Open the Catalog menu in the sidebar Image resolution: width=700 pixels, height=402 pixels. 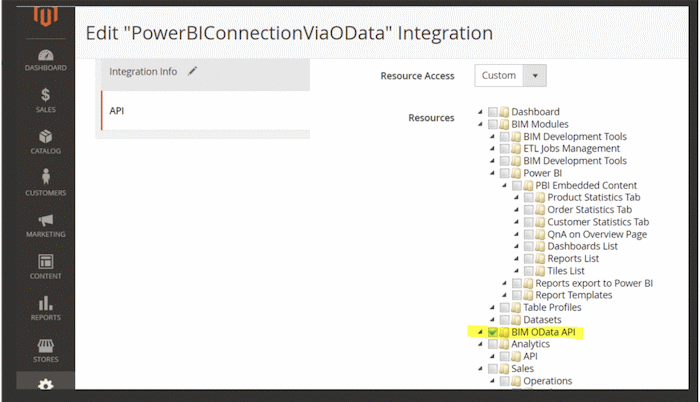coord(46,142)
